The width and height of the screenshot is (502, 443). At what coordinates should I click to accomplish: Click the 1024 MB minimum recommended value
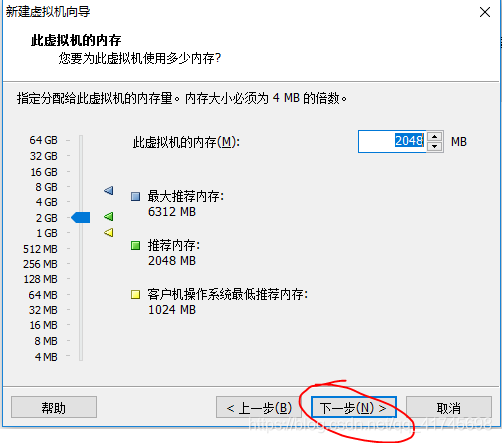pos(172,310)
